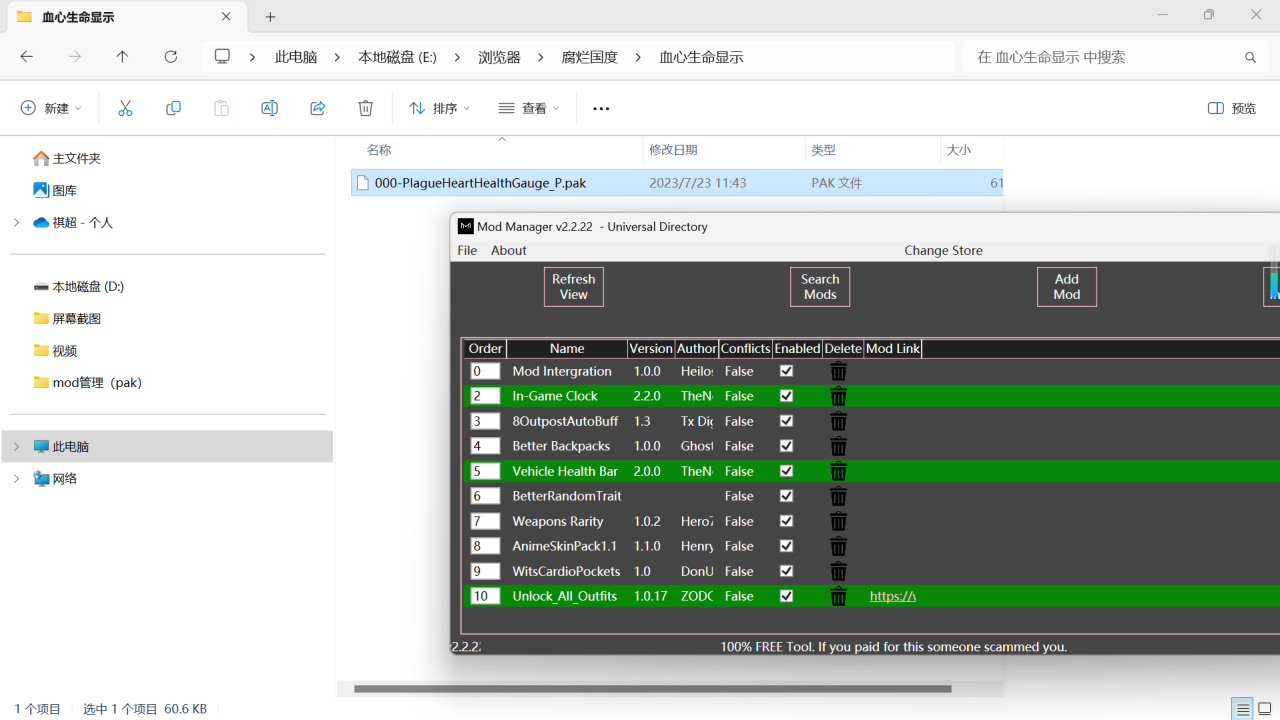Toggle Weapons Rarity enabled checkbox
The image size is (1280, 720).
786,521
